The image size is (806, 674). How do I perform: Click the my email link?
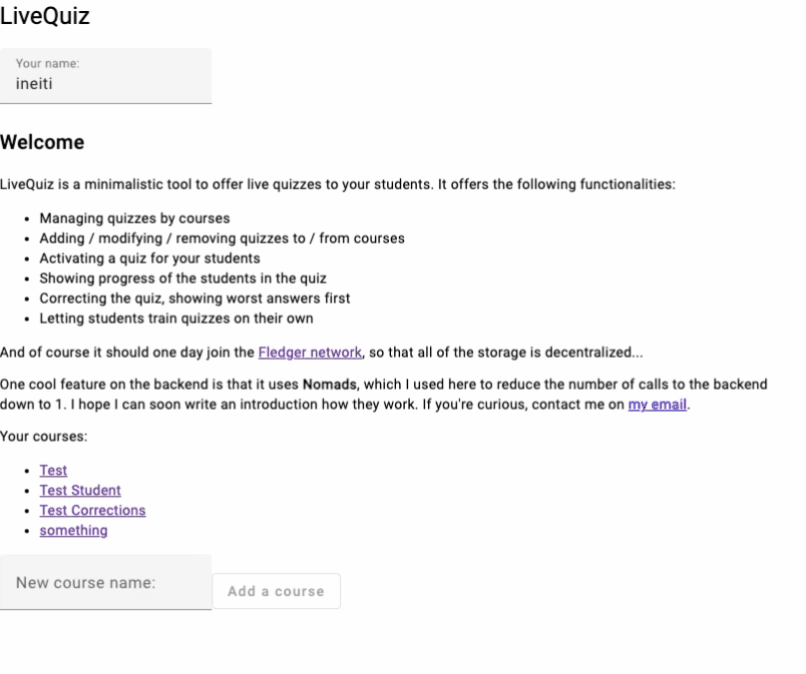click(657, 404)
